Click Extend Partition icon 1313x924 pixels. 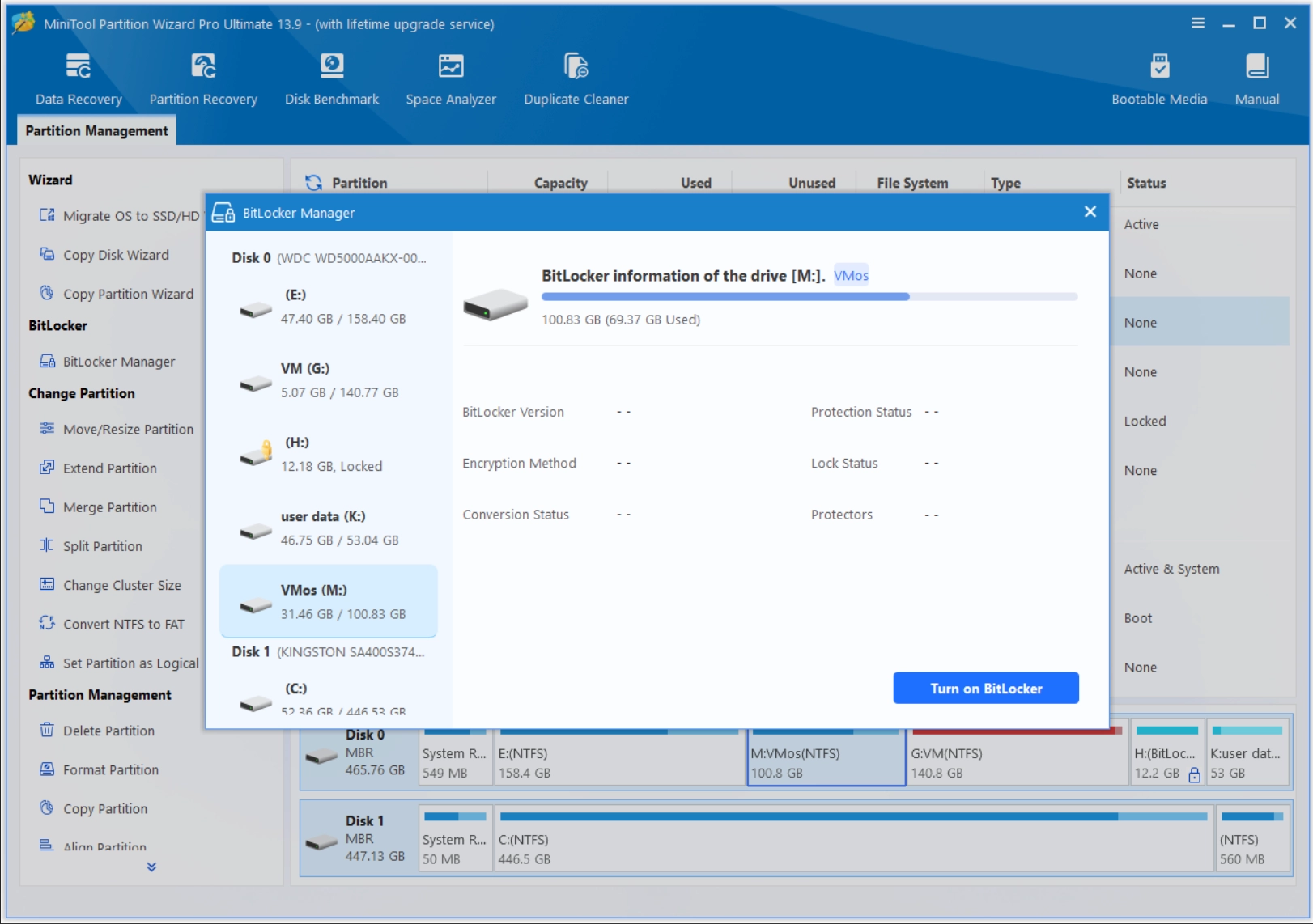coord(47,468)
